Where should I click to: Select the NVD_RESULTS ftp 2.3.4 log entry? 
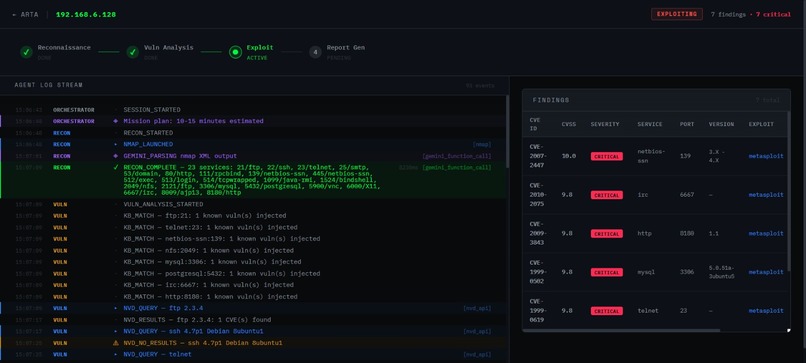(x=253, y=320)
